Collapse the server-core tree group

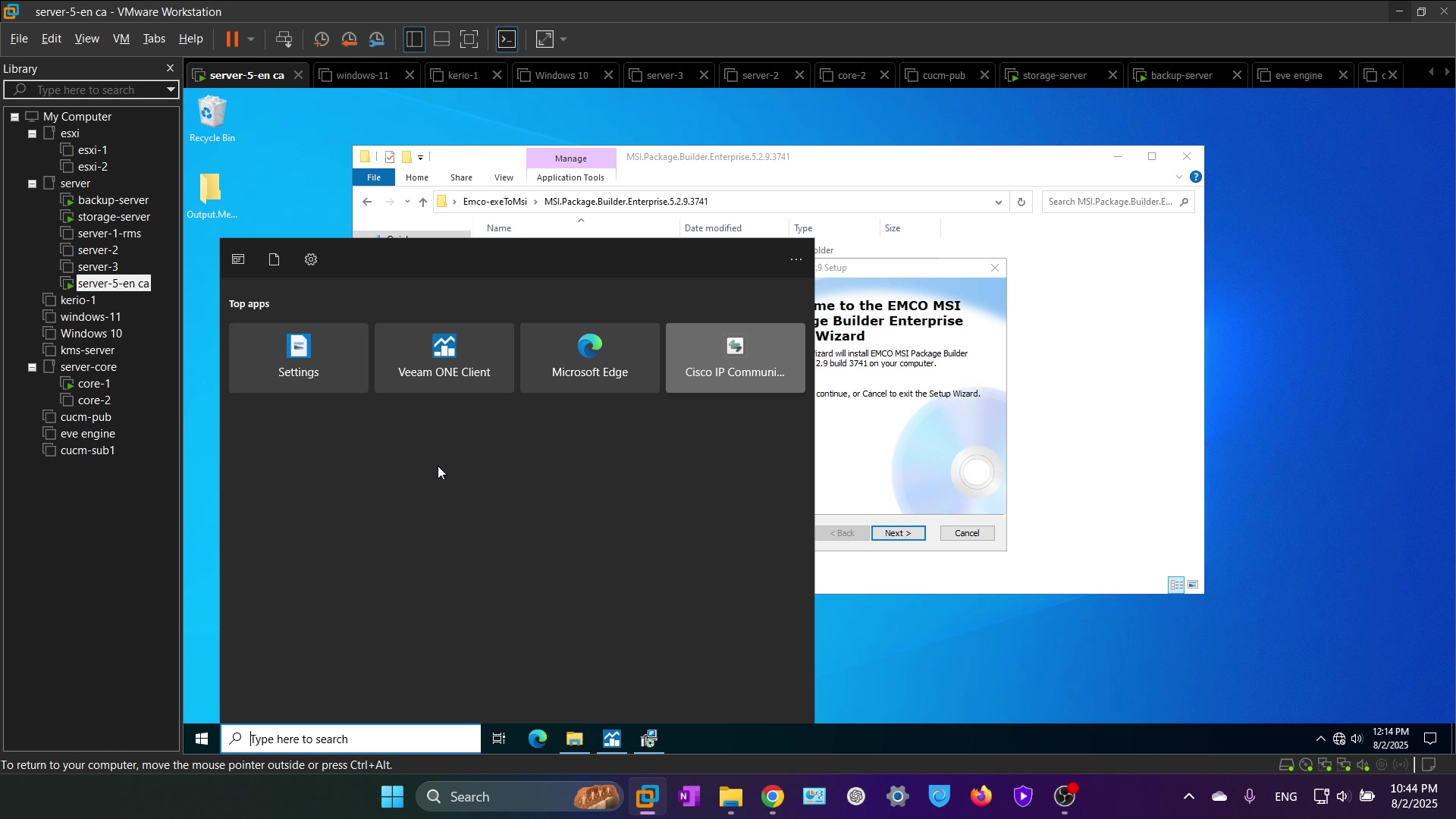(33, 367)
